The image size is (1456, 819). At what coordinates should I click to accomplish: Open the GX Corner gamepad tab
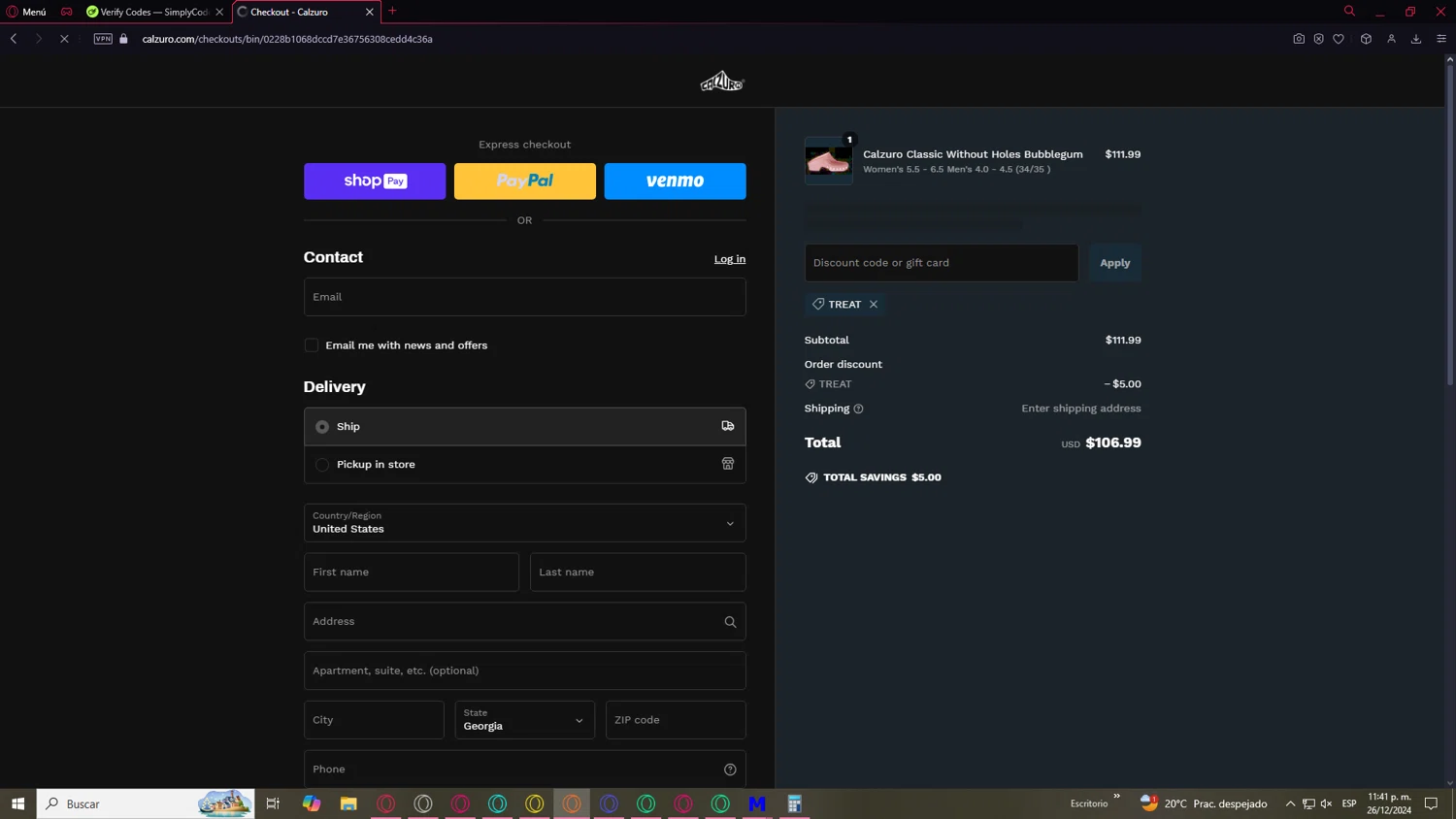(x=66, y=12)
